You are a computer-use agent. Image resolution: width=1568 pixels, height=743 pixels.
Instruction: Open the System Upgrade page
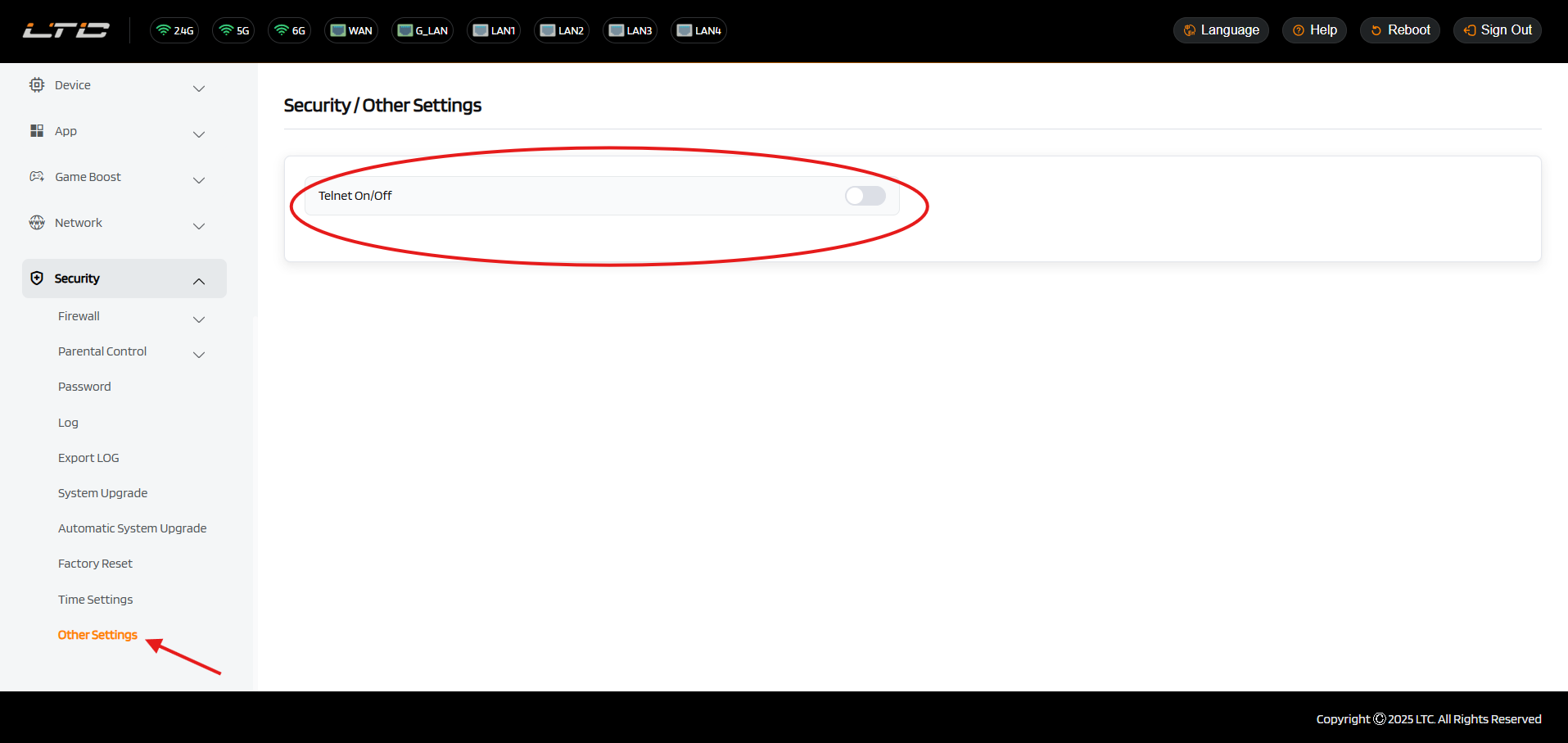pos(102,493)
